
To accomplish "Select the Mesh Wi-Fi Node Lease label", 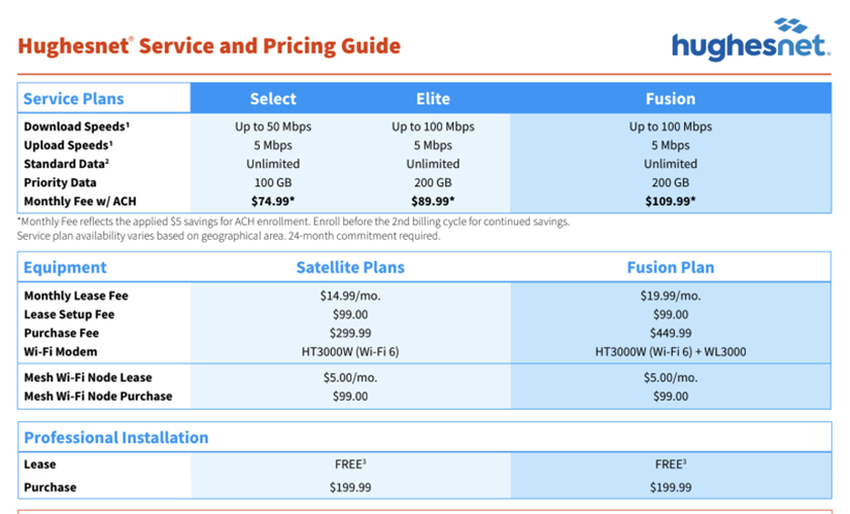I will click(88, 378).
